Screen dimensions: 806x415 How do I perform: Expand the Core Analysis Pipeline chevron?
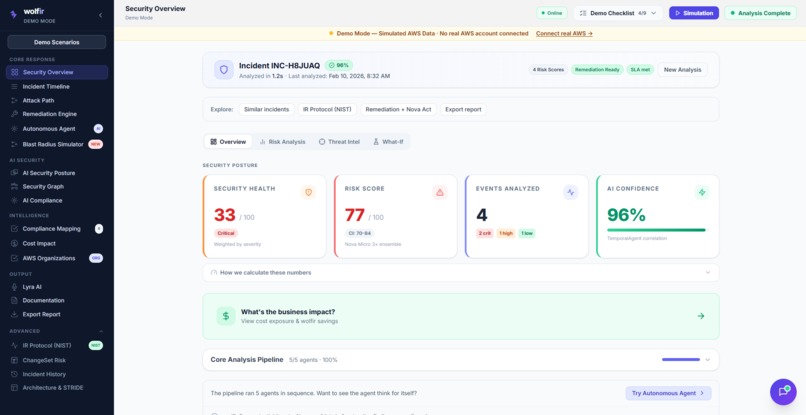708,360
